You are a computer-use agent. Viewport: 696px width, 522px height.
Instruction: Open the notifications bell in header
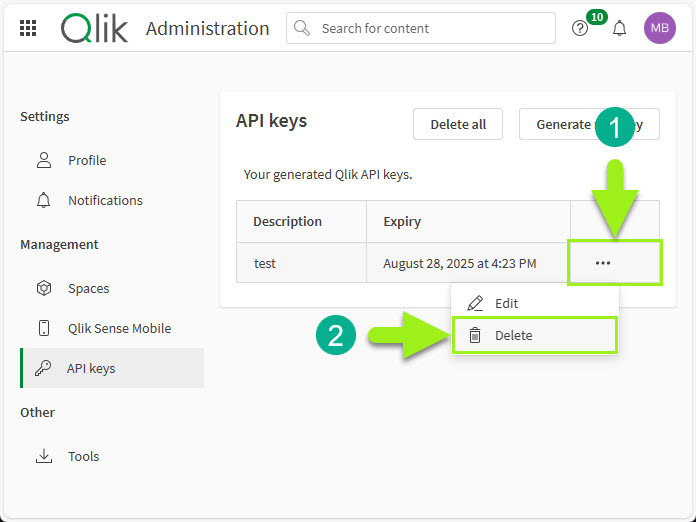(x=619, y=29)
